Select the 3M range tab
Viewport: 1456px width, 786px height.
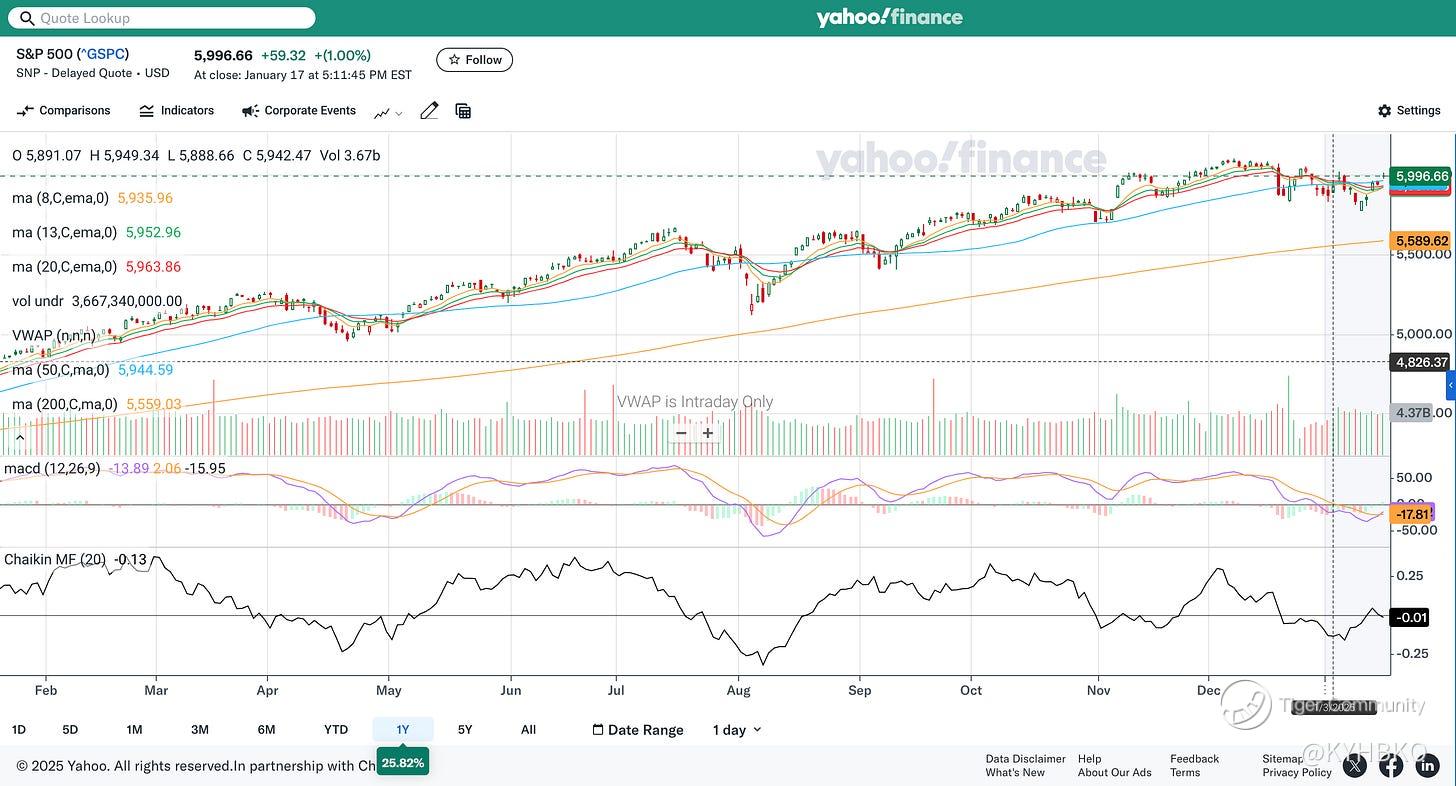tap(200, 730)
